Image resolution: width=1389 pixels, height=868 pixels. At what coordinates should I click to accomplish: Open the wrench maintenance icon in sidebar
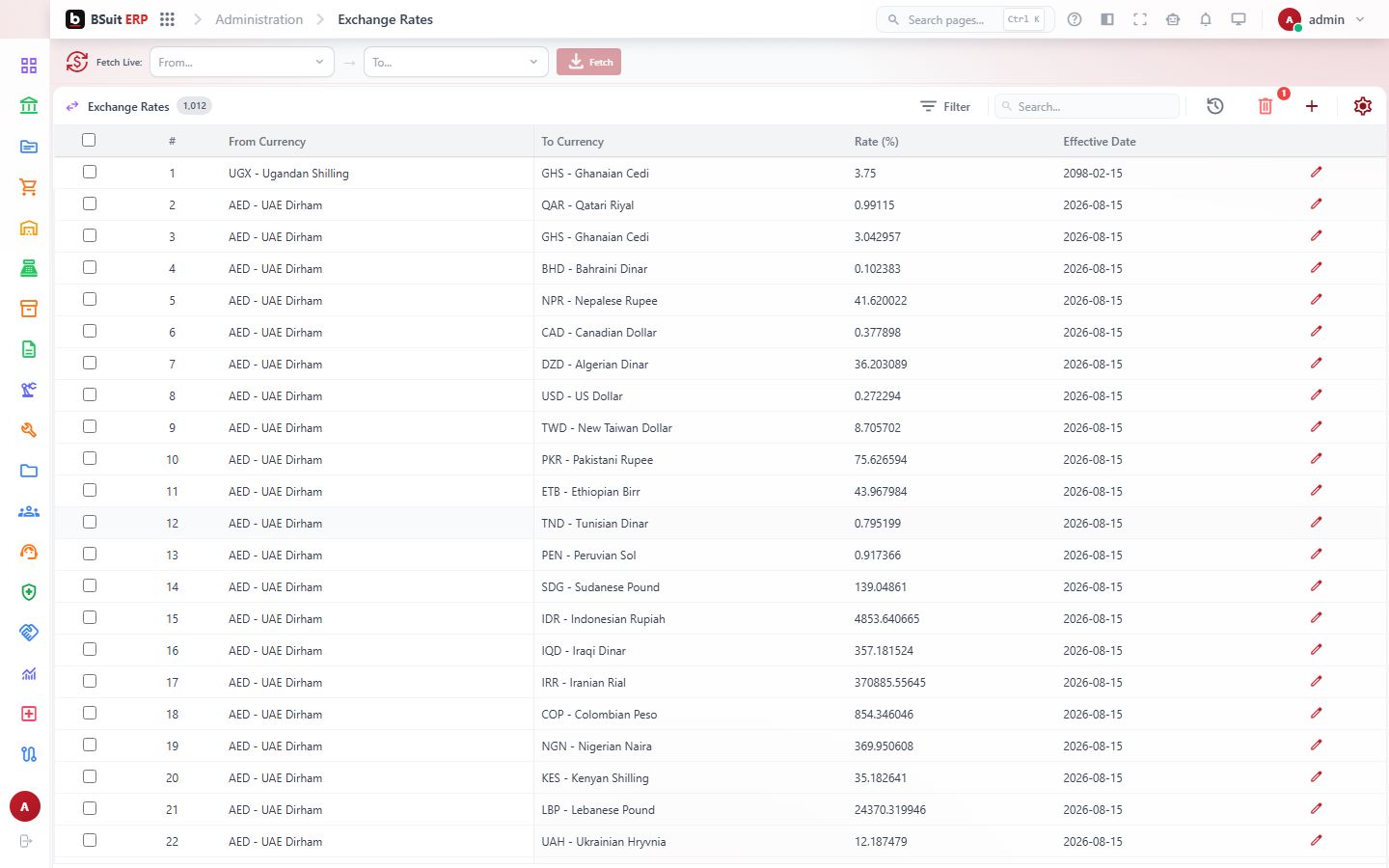point(29,430)
